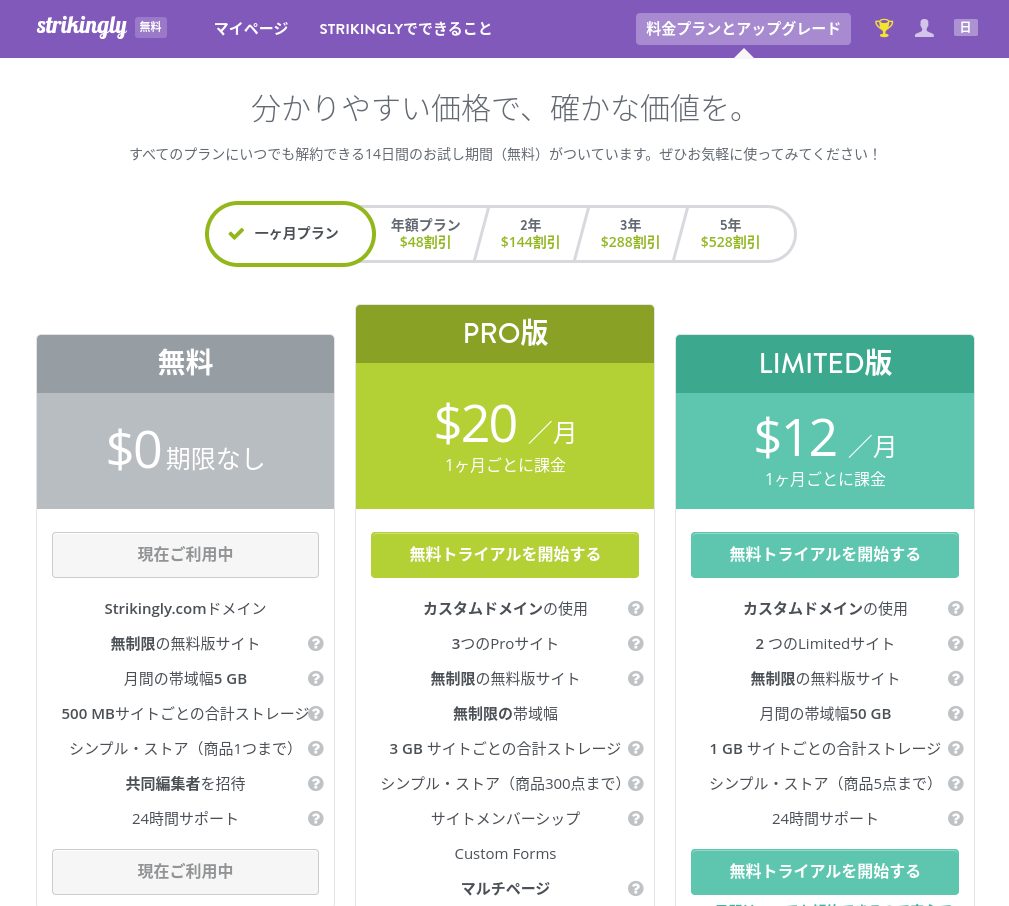Select the 3年 $288割引 plan option
1009x906 pixels.
[x=630, y=234]
